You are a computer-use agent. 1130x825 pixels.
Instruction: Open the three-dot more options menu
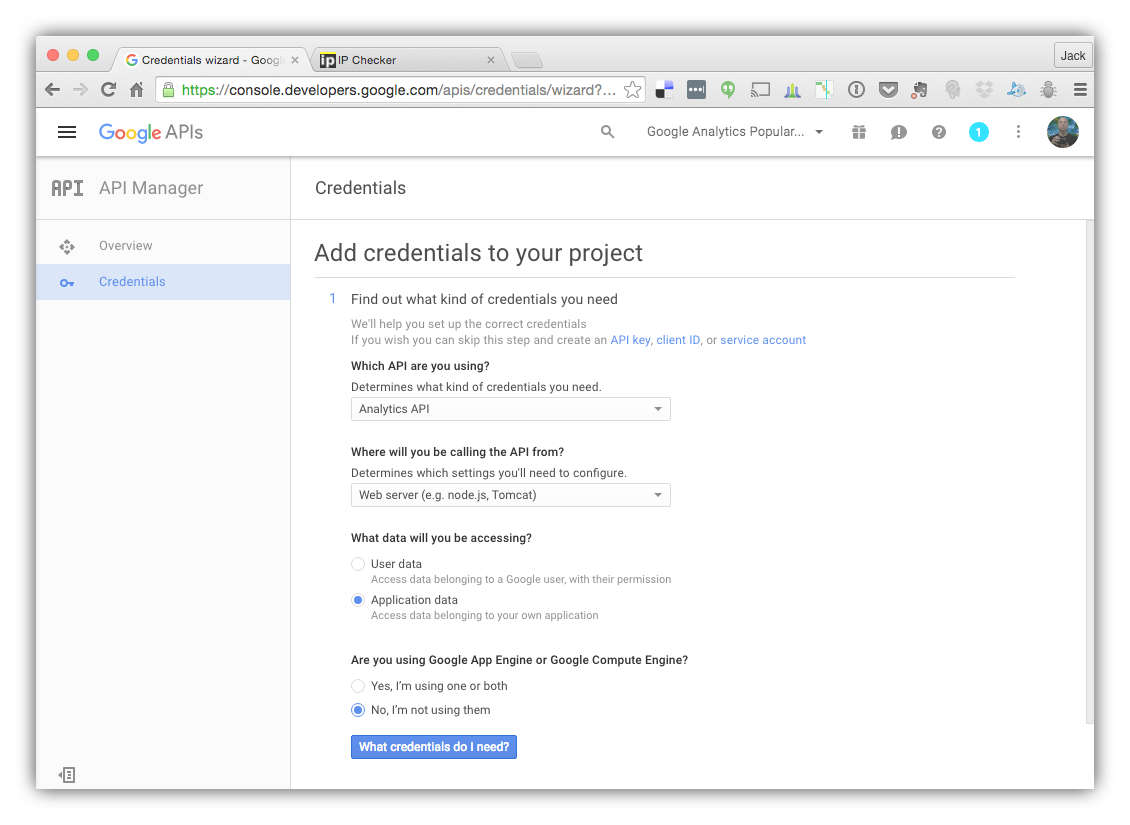(x=1018, y=132)
